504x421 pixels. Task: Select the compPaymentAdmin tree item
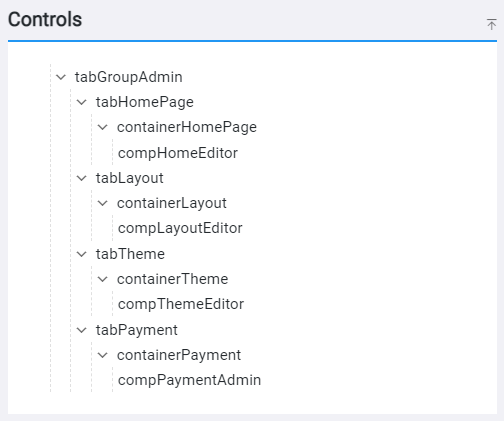pyautogui.click(x=189, y=380)
